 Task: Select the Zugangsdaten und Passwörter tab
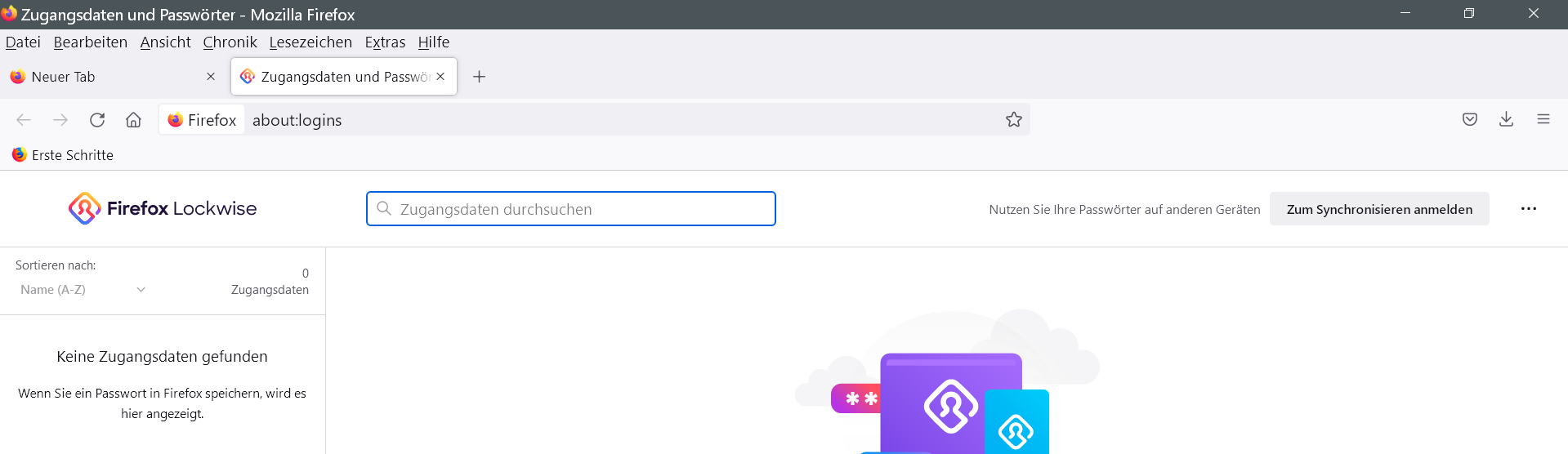point(344,77)
